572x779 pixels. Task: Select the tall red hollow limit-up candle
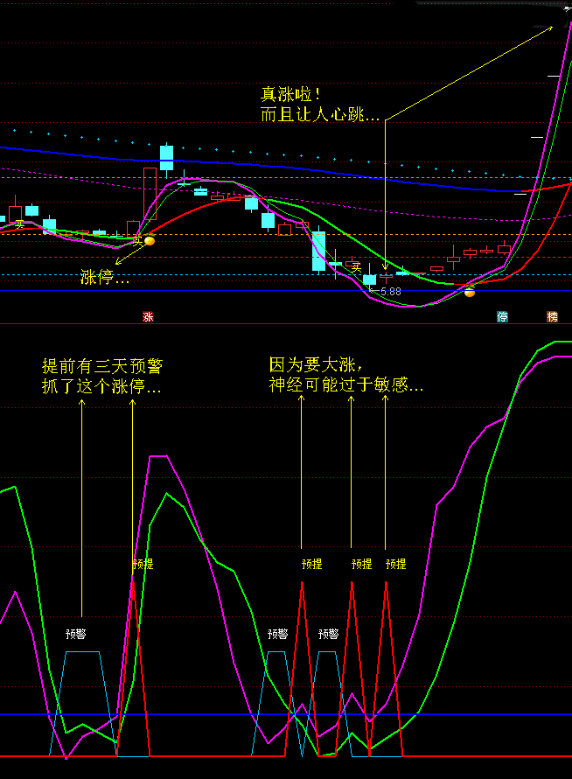tap(150, 194)
